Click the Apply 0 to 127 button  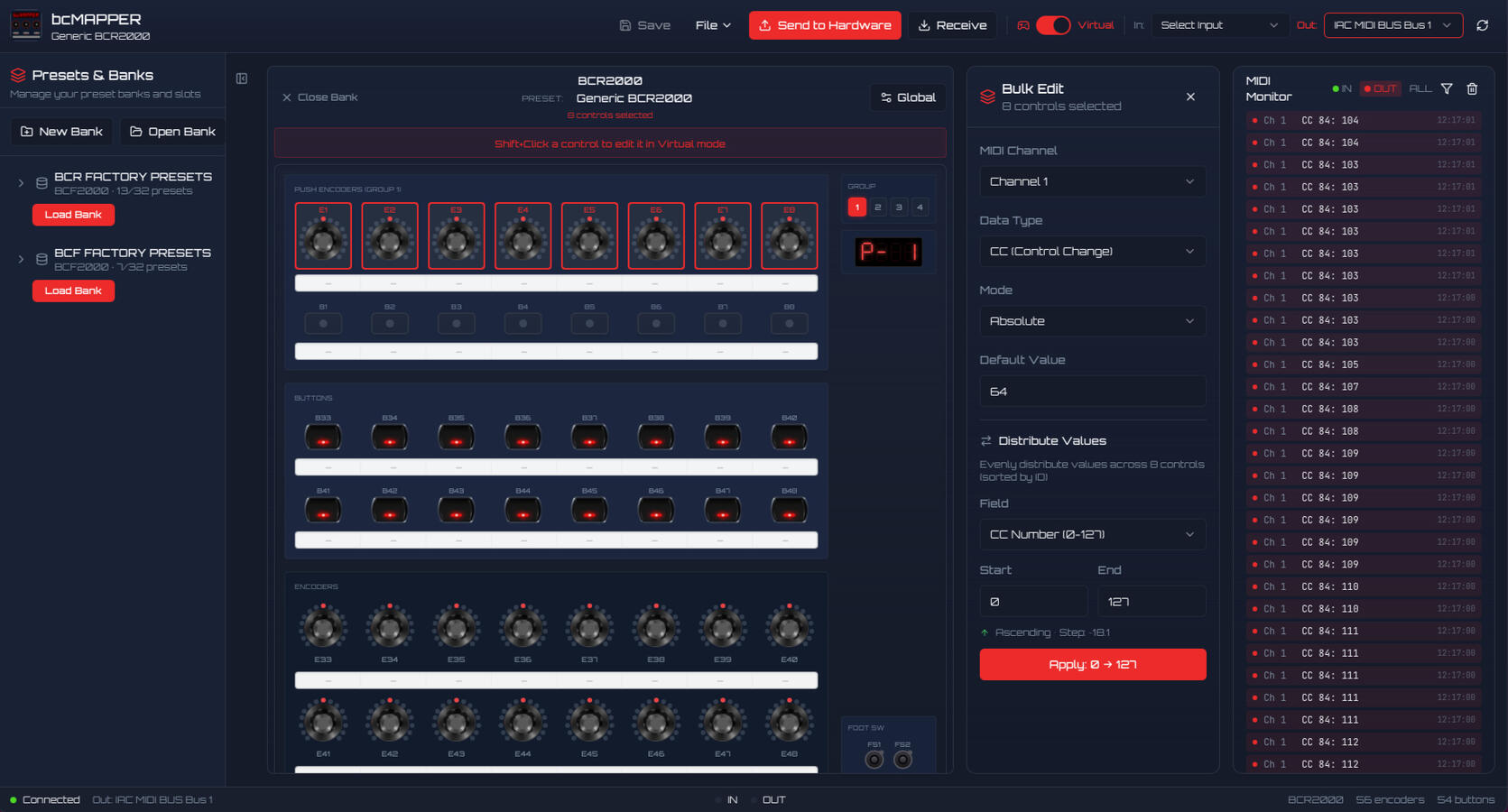1092,664
